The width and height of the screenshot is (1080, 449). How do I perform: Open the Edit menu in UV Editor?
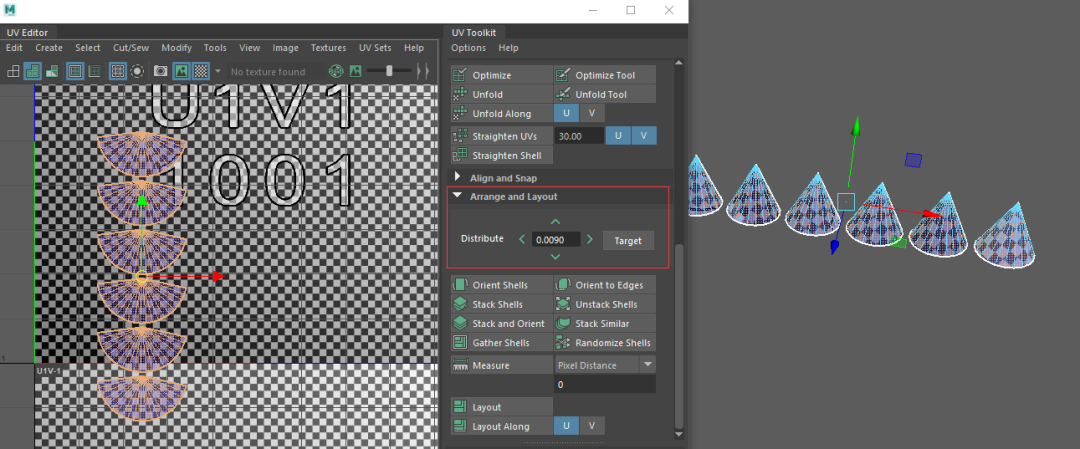pos(14,48)
